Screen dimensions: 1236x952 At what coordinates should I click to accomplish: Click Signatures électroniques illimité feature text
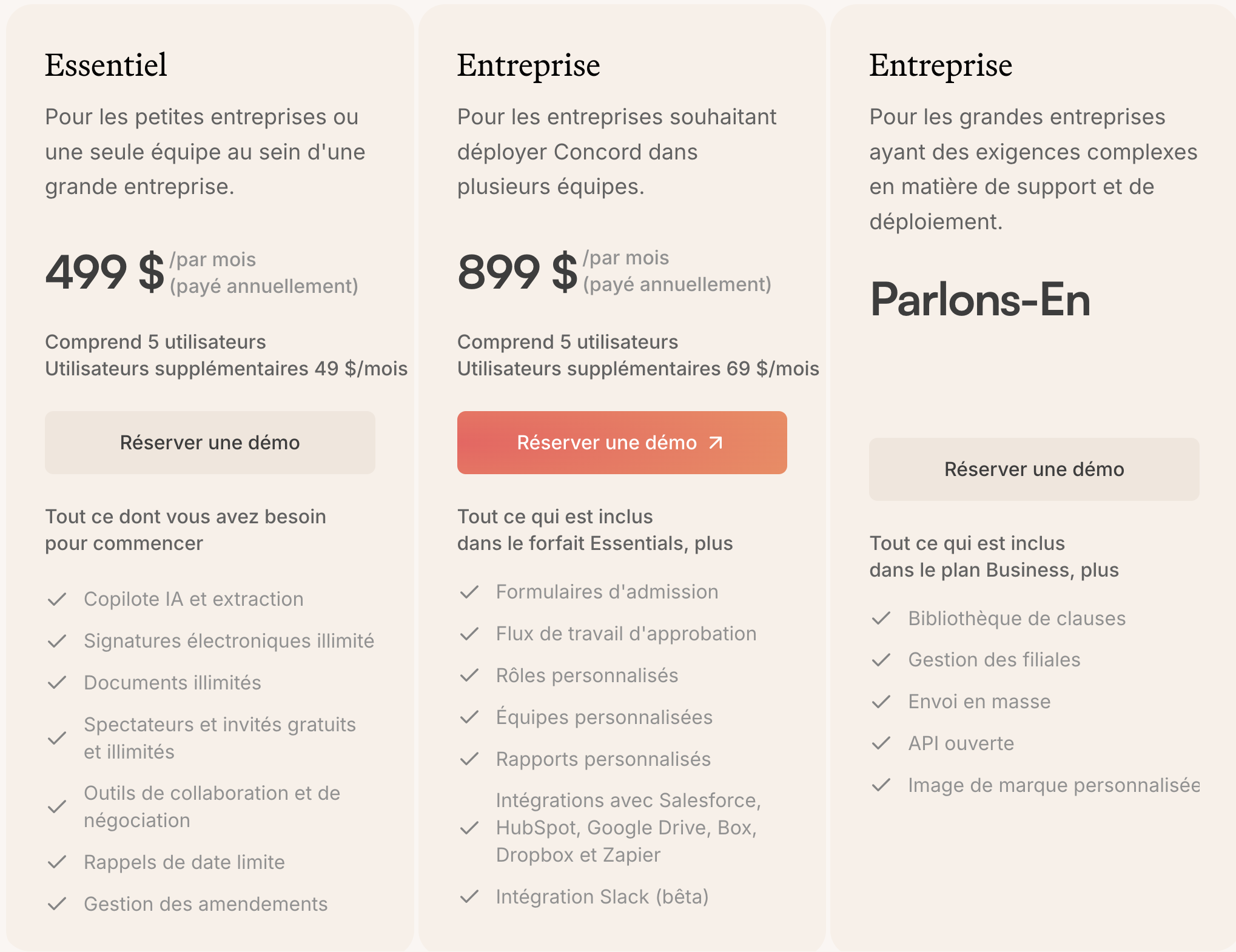pos(229,641)
